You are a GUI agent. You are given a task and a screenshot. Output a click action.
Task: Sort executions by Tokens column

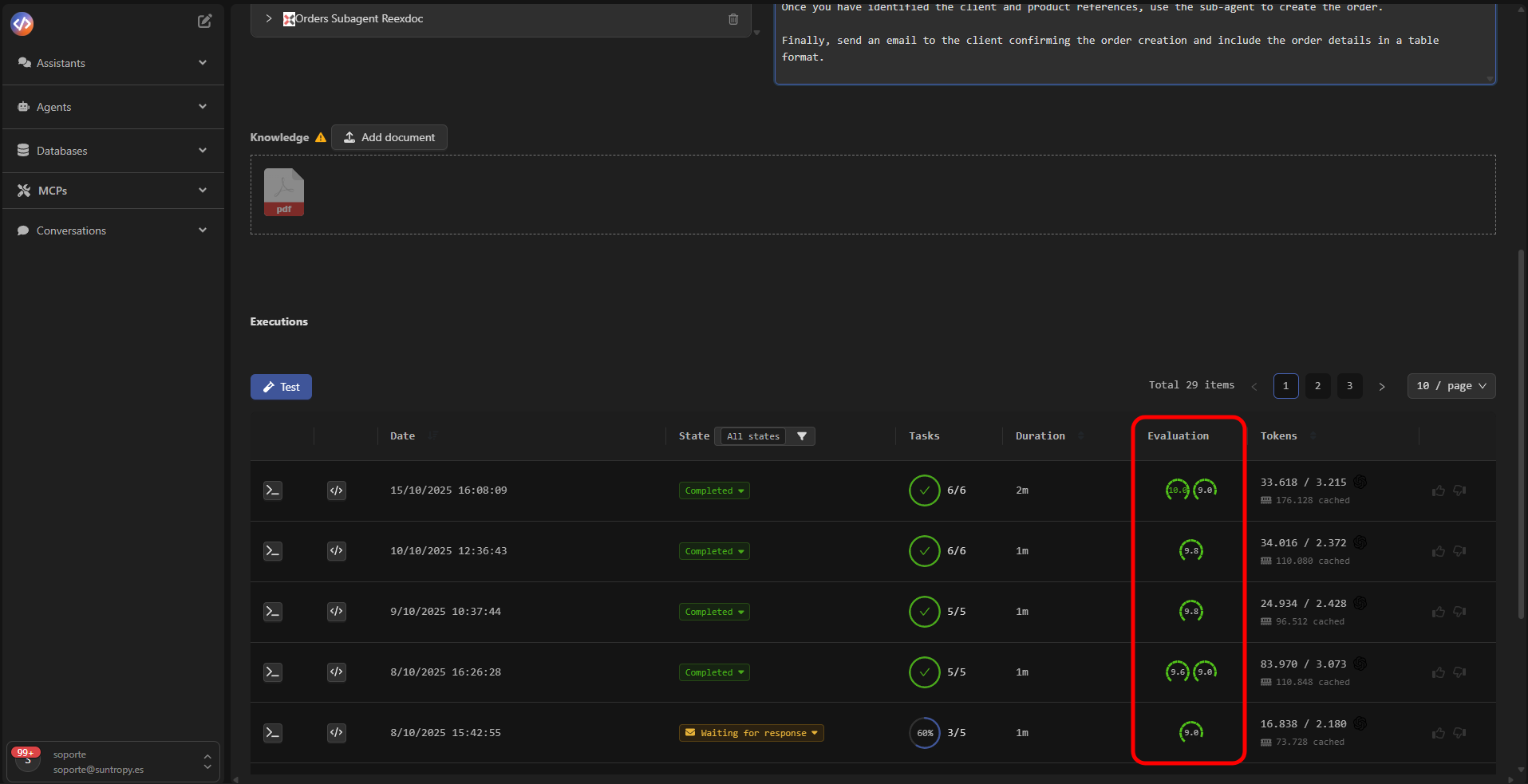tap(1313, 436)
